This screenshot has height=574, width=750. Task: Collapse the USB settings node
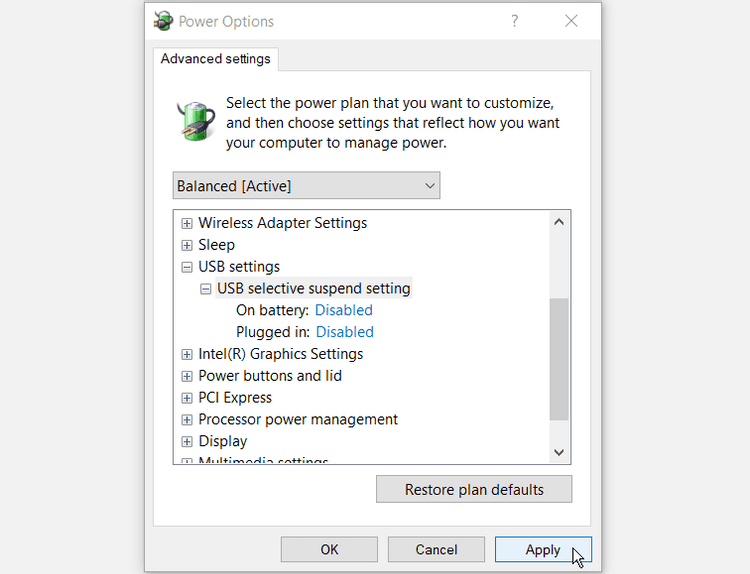click(187, 267)
